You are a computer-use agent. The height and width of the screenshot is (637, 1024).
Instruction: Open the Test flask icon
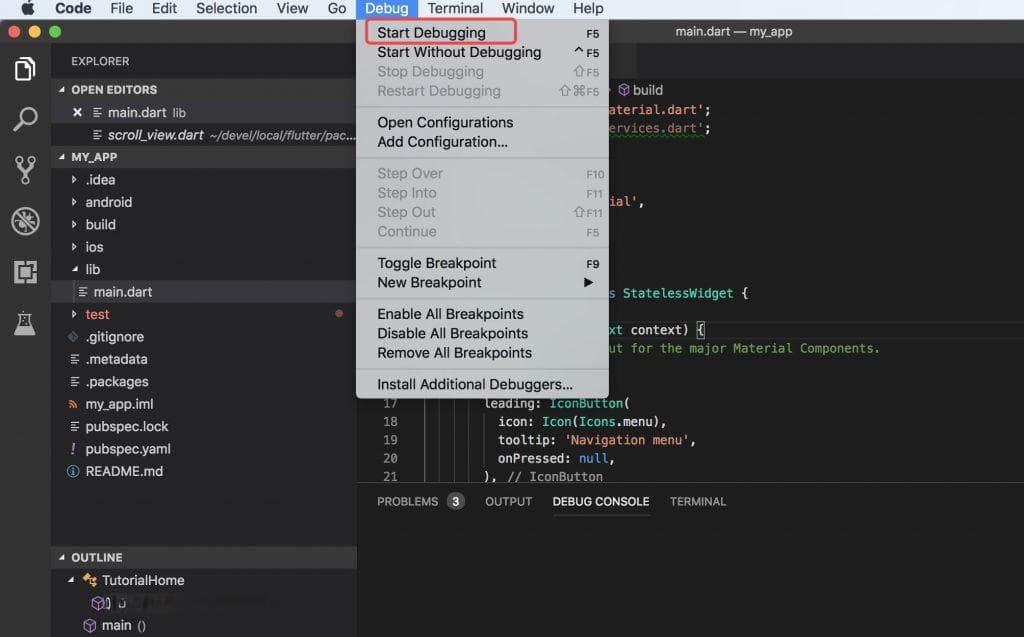click(25, 323)
